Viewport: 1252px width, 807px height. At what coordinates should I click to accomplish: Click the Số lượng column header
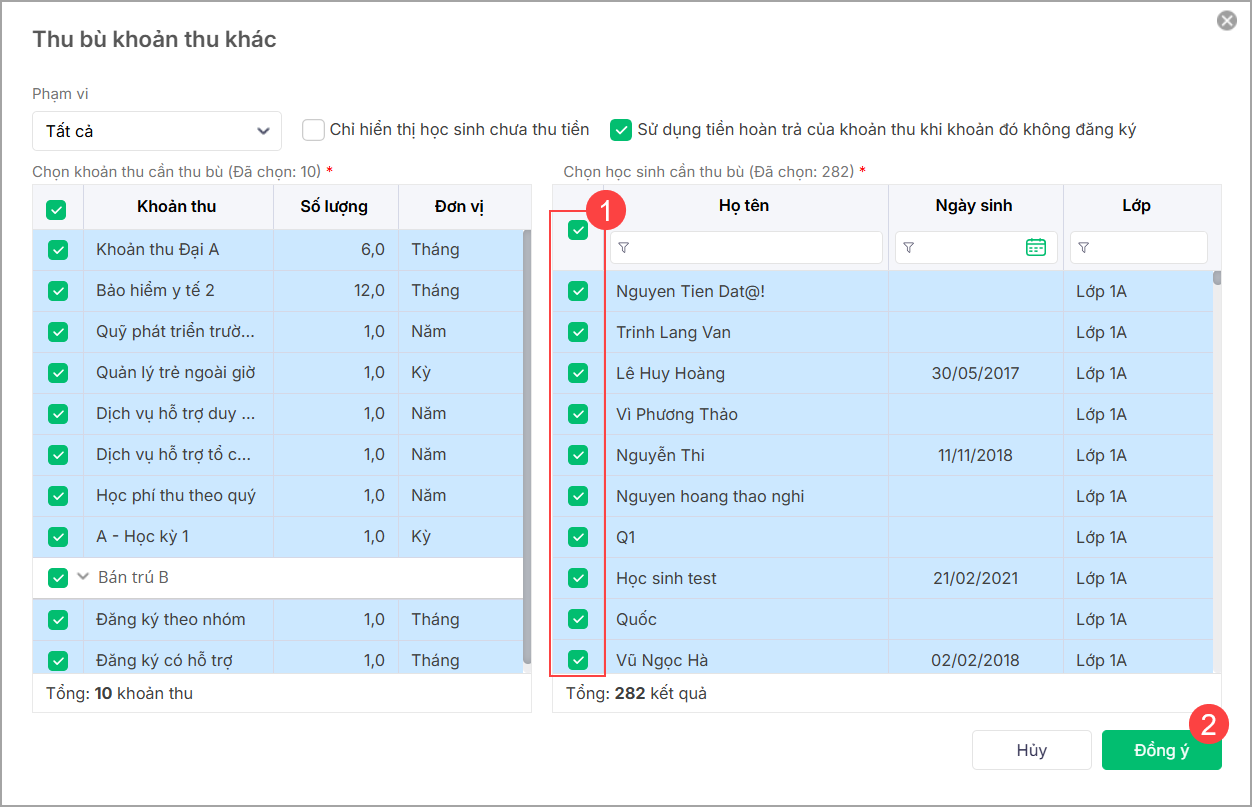point(335,207)
